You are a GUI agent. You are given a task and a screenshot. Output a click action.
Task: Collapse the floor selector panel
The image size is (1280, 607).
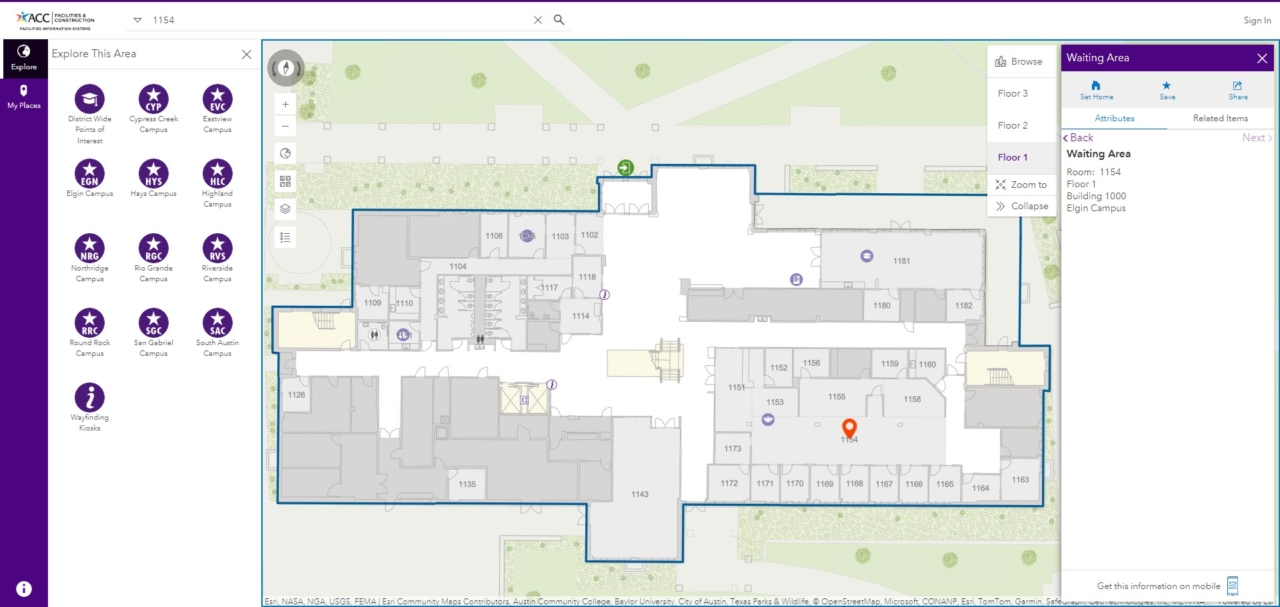tap(1021, 206)
